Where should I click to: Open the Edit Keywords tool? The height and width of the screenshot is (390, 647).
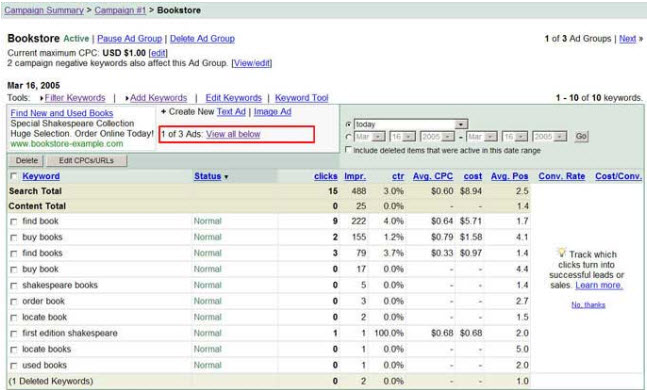pyautogui.click(x=234, y=98)
